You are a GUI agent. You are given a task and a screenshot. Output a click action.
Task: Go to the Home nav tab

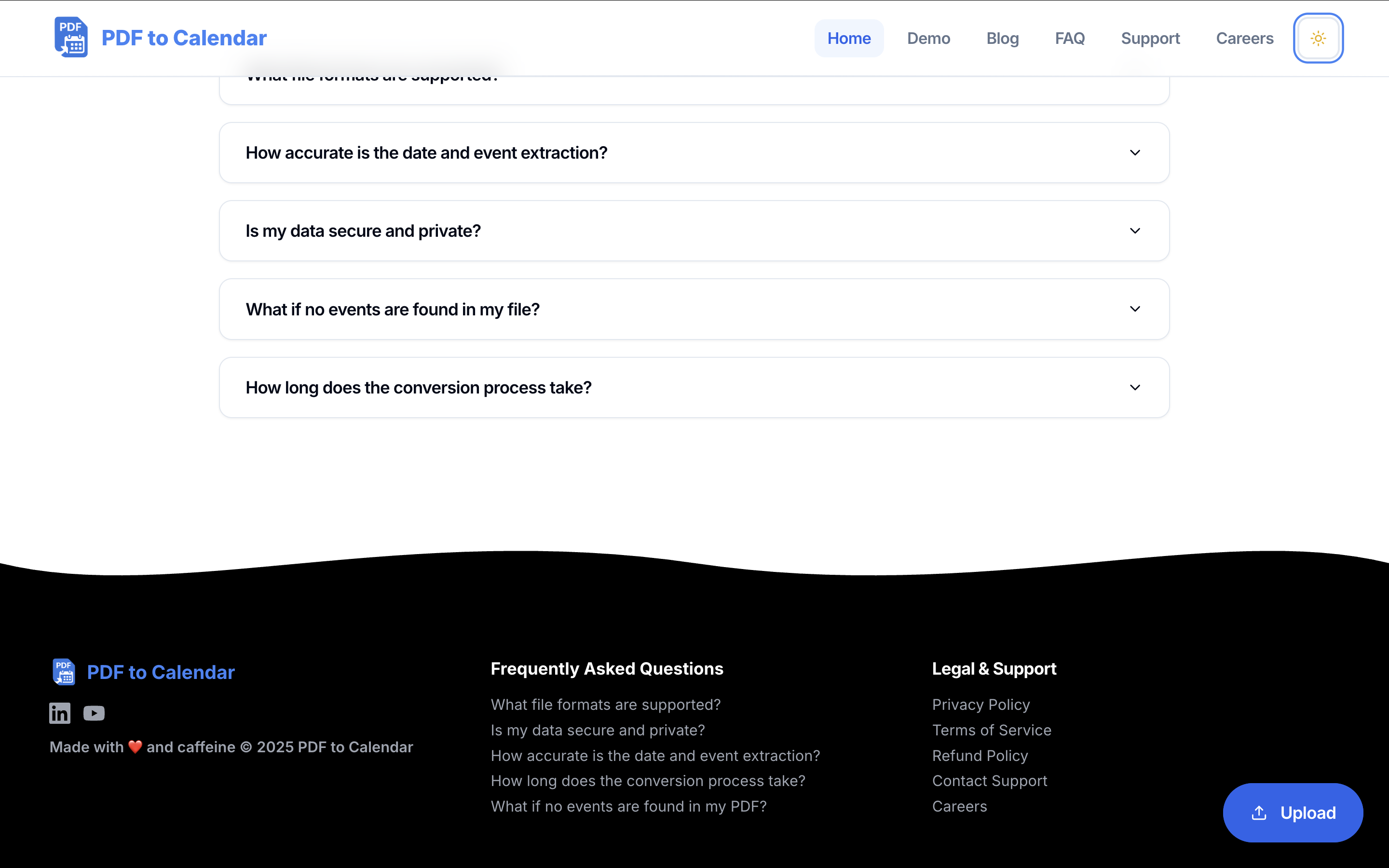click(849, 39)
